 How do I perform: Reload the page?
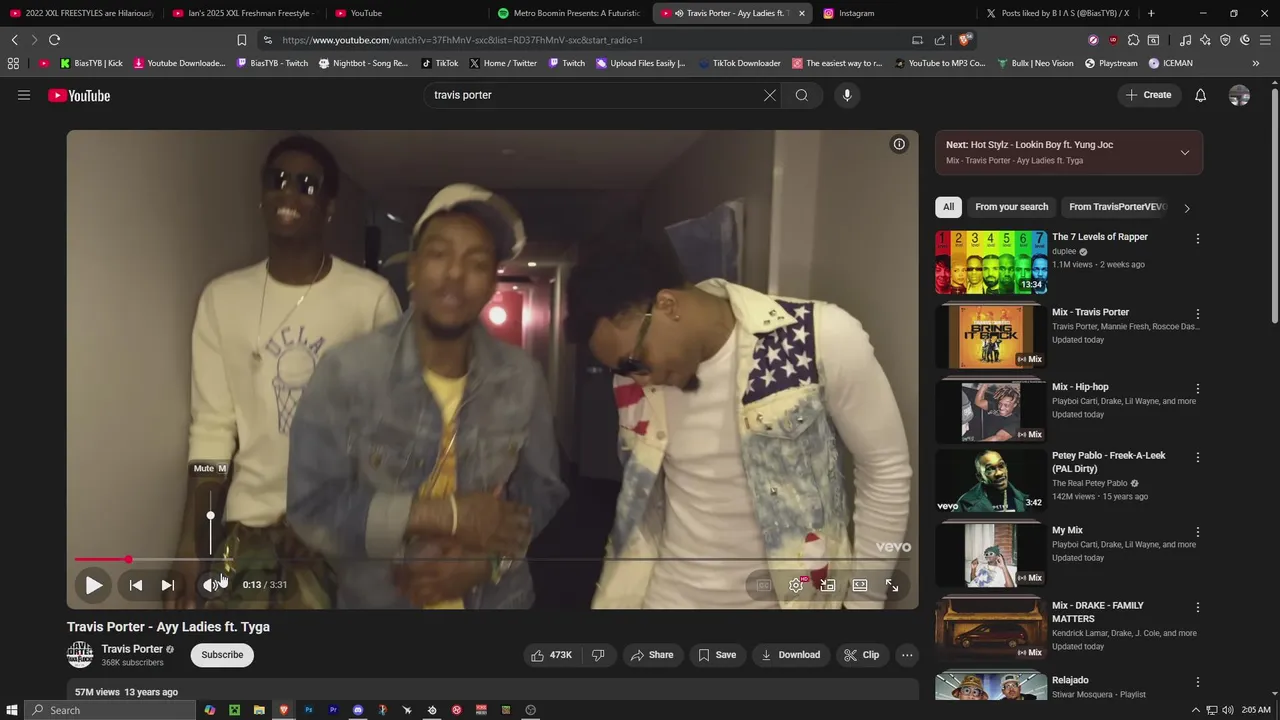54,40
